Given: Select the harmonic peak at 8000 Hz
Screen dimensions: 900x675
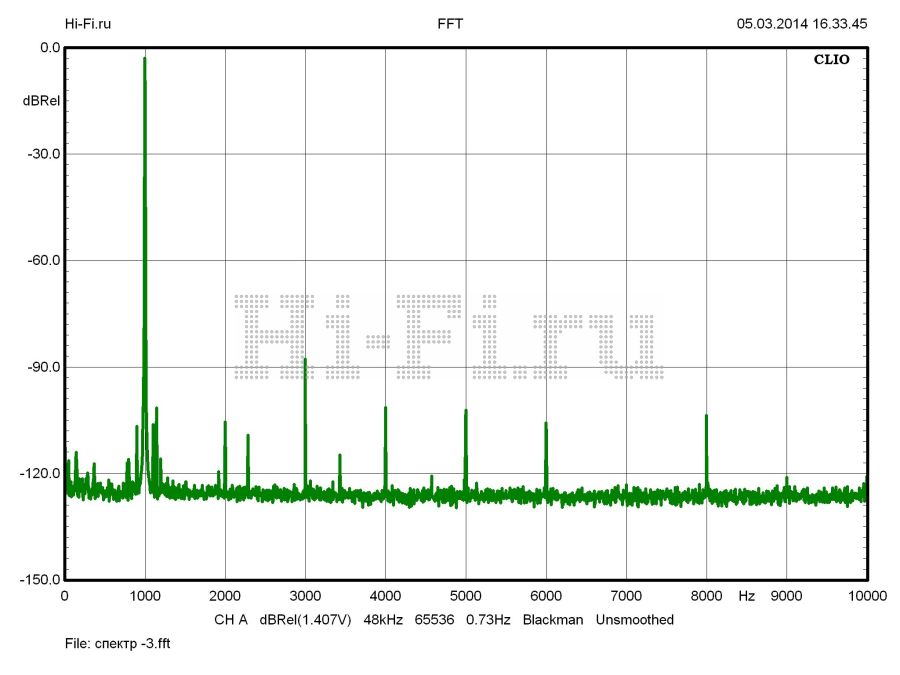Looking at the screenshot, I should 706,418.
